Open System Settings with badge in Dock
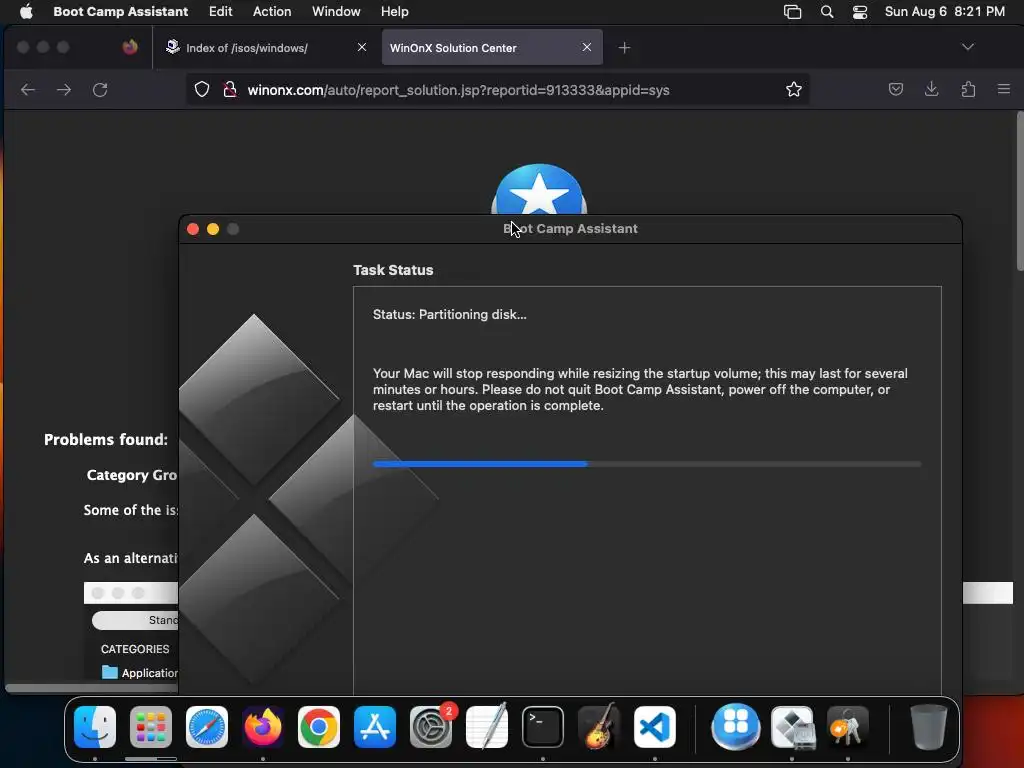Image resolution: width=1024 pixels, height=768 pixels. click(x=431, y=726)
